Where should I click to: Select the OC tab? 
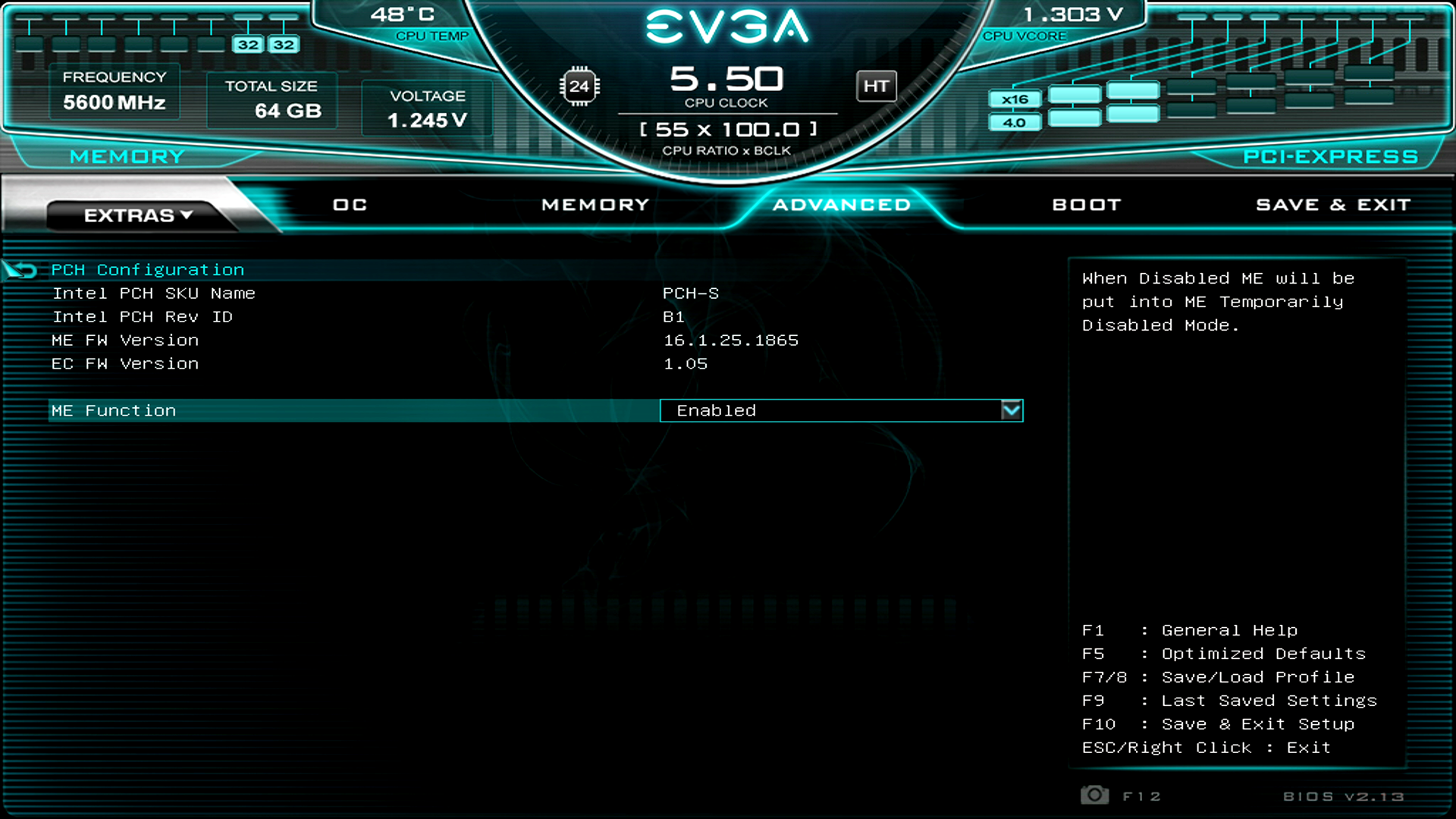[x=349, y=204]
